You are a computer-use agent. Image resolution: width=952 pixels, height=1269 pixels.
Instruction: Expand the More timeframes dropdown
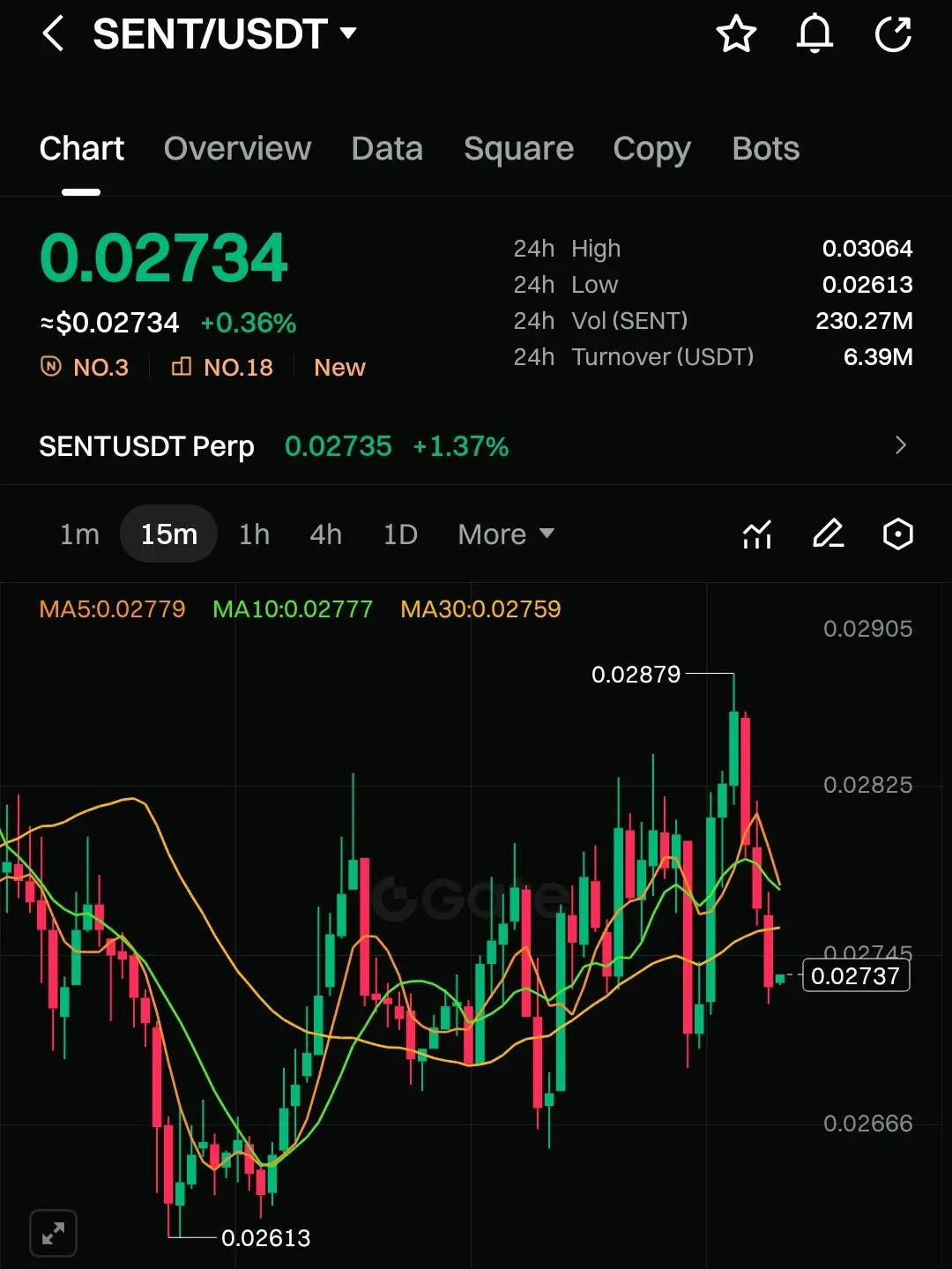506,534
